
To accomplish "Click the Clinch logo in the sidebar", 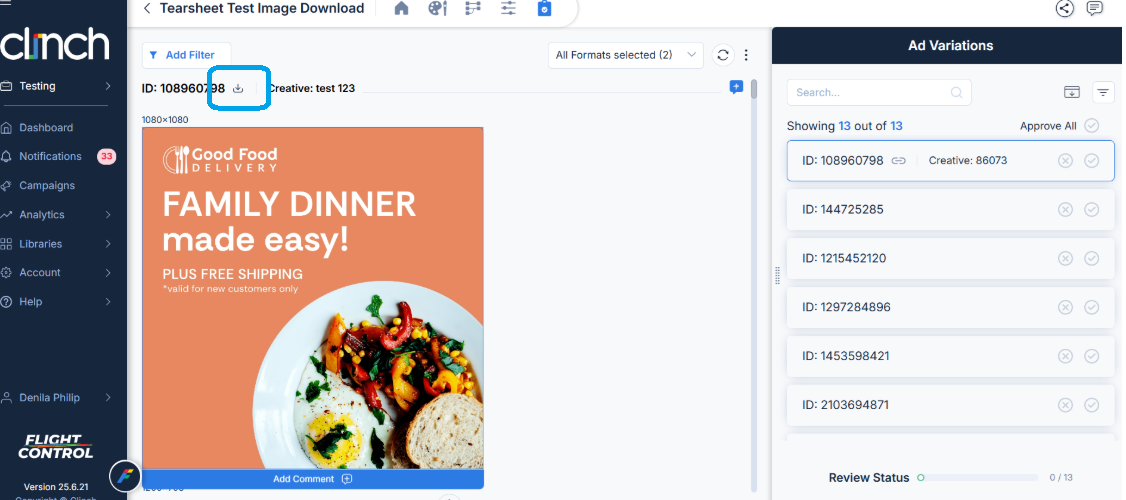I will click(x=55, y=45).
